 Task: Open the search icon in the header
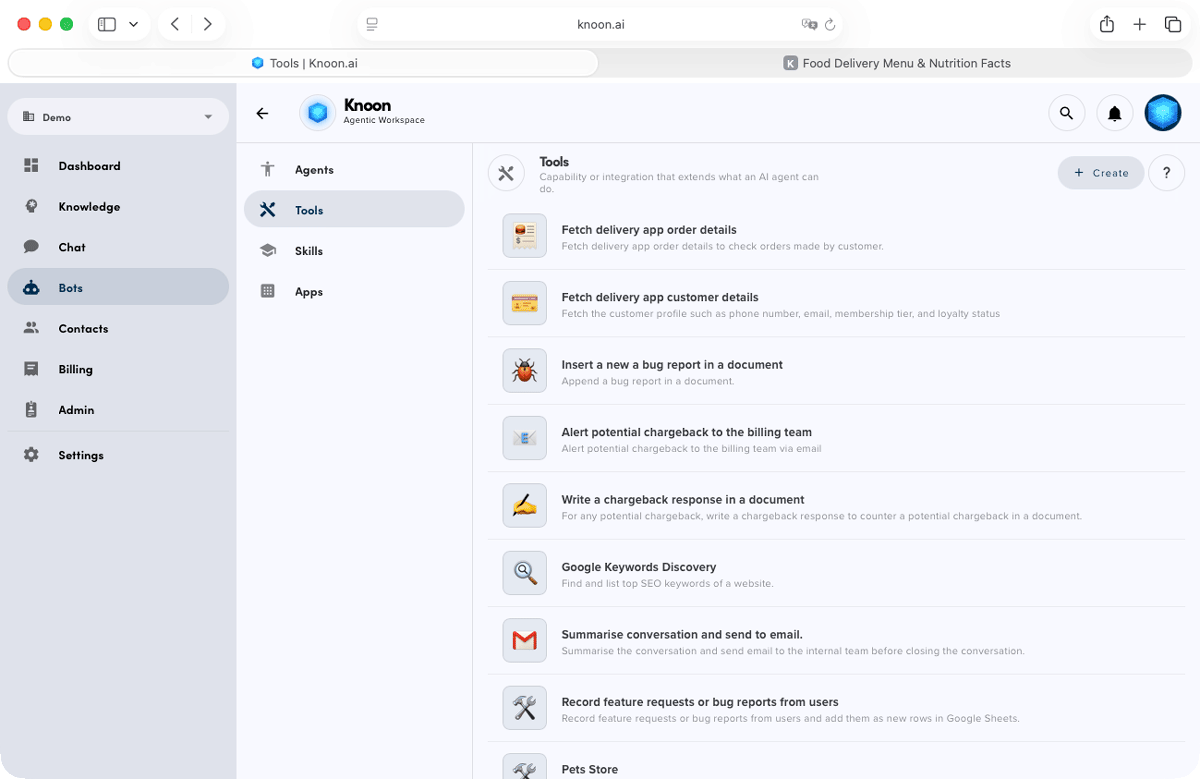pos(1066,113)
